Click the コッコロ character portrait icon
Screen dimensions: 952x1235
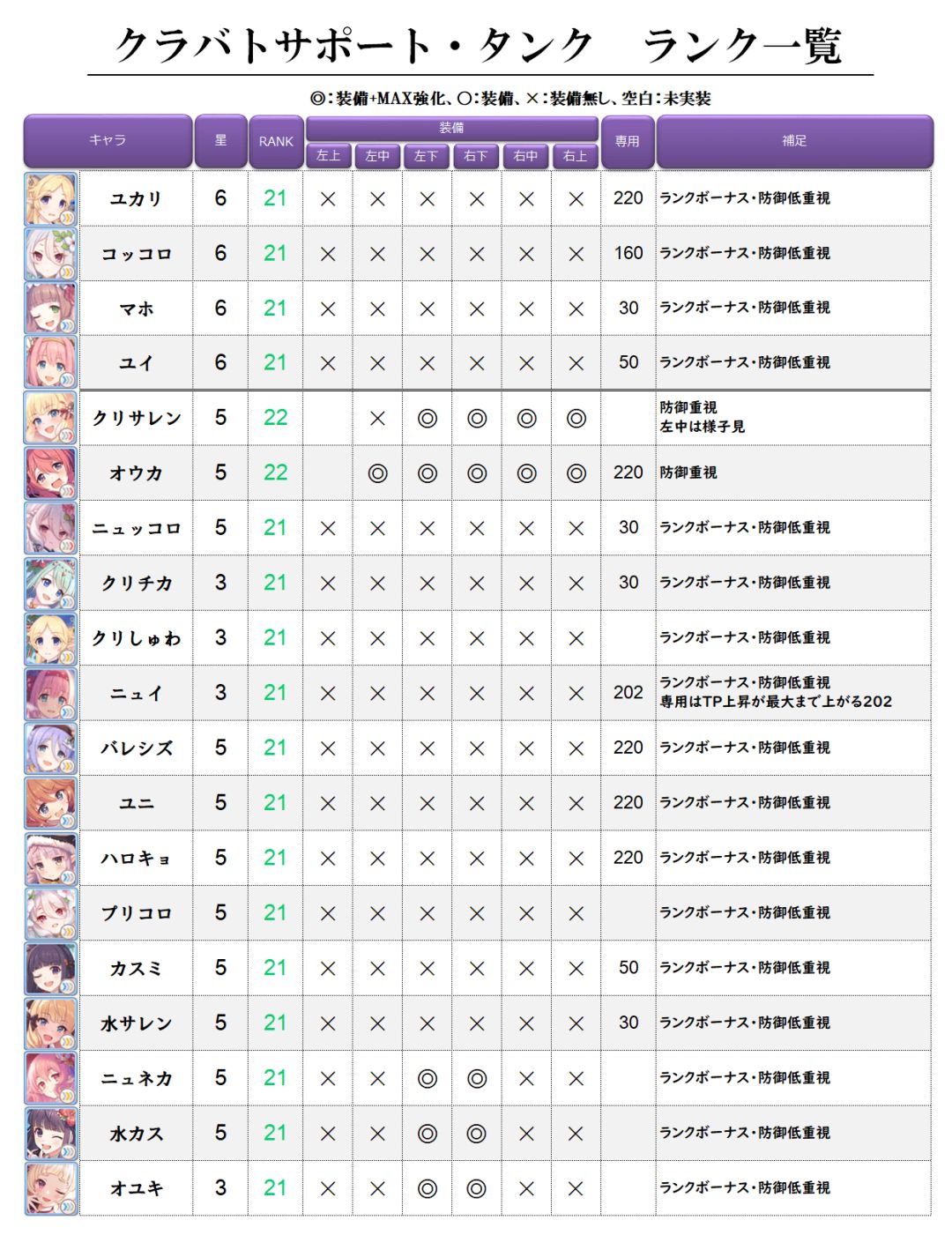tap(51, 254)
